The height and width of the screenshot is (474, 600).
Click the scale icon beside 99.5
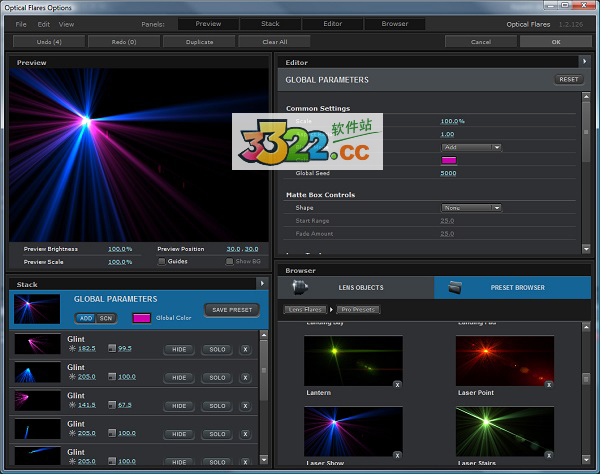coord(112,348)
